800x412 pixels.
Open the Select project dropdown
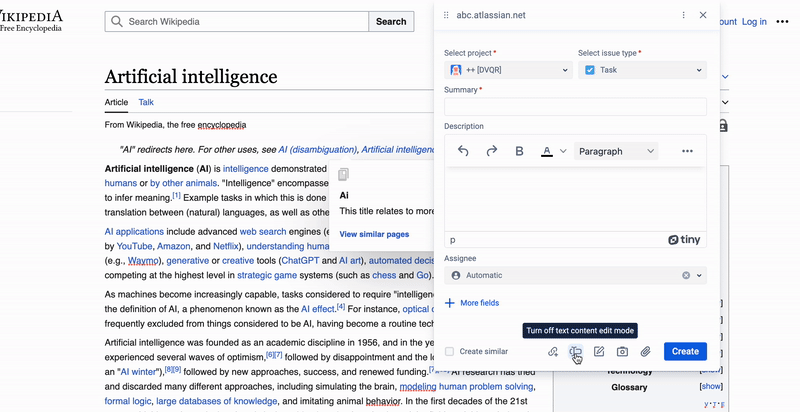coord(508,70)
